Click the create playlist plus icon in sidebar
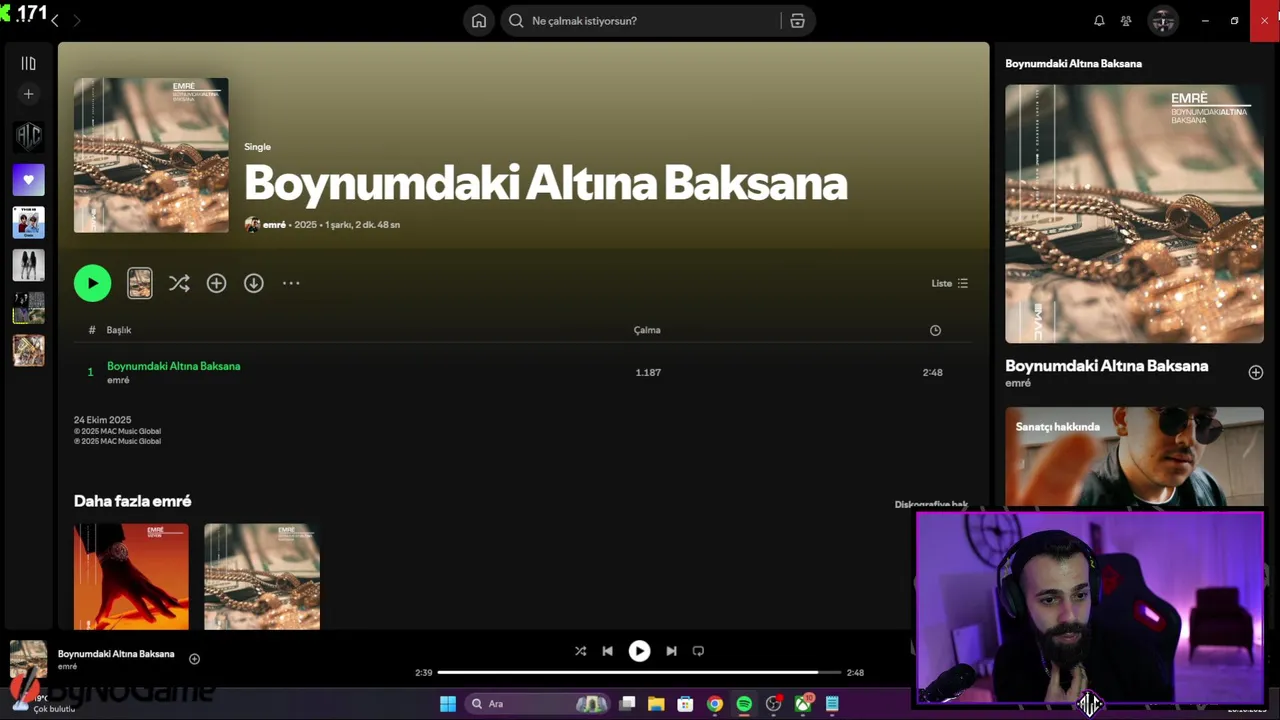The image size is (1280, 720). (28, 94)
